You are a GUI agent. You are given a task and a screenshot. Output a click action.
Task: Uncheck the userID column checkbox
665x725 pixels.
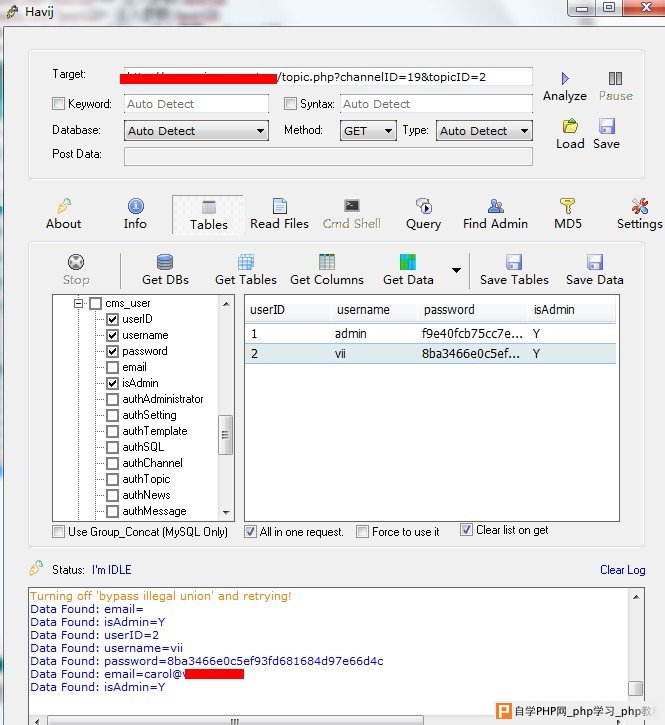pyautogui.click(x=112, y=319)
